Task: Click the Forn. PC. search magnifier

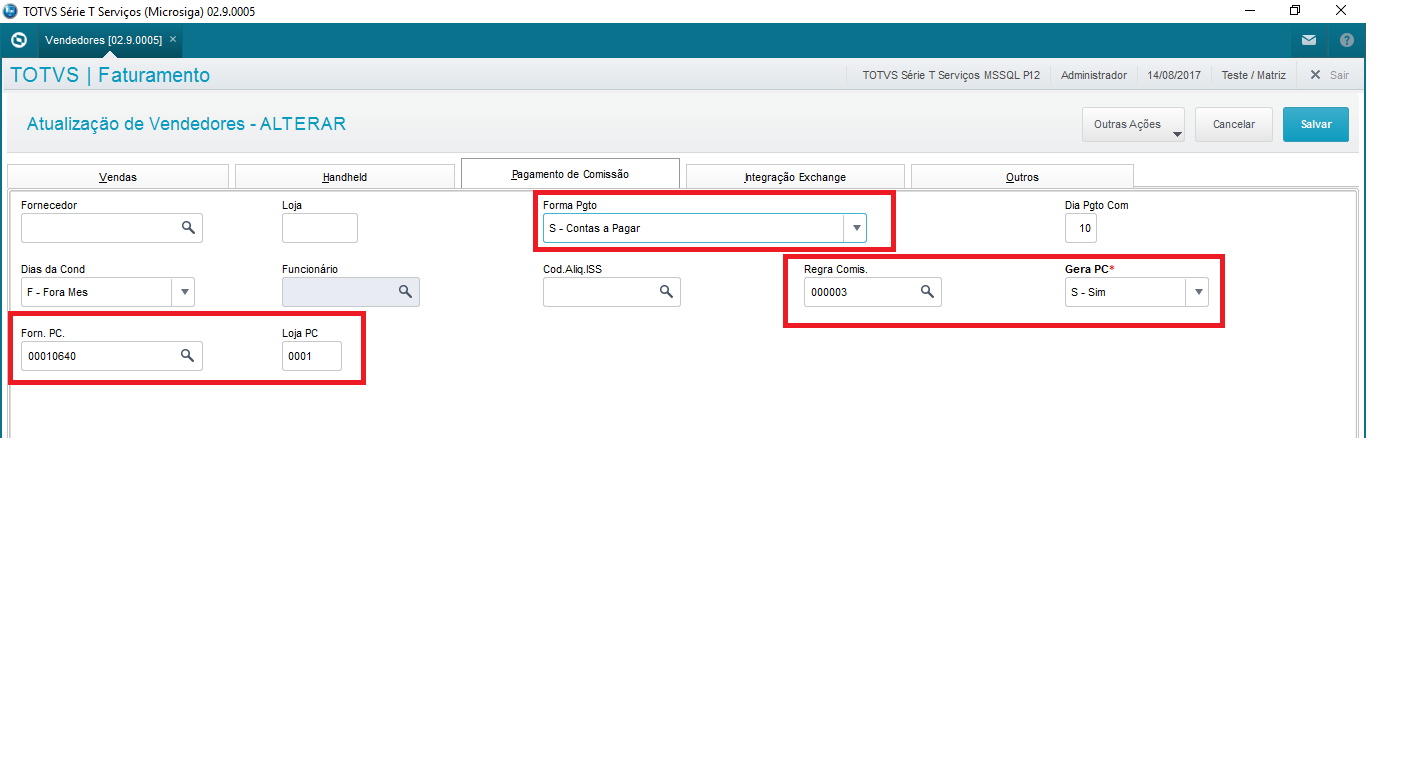Action: tap(187, 356)
